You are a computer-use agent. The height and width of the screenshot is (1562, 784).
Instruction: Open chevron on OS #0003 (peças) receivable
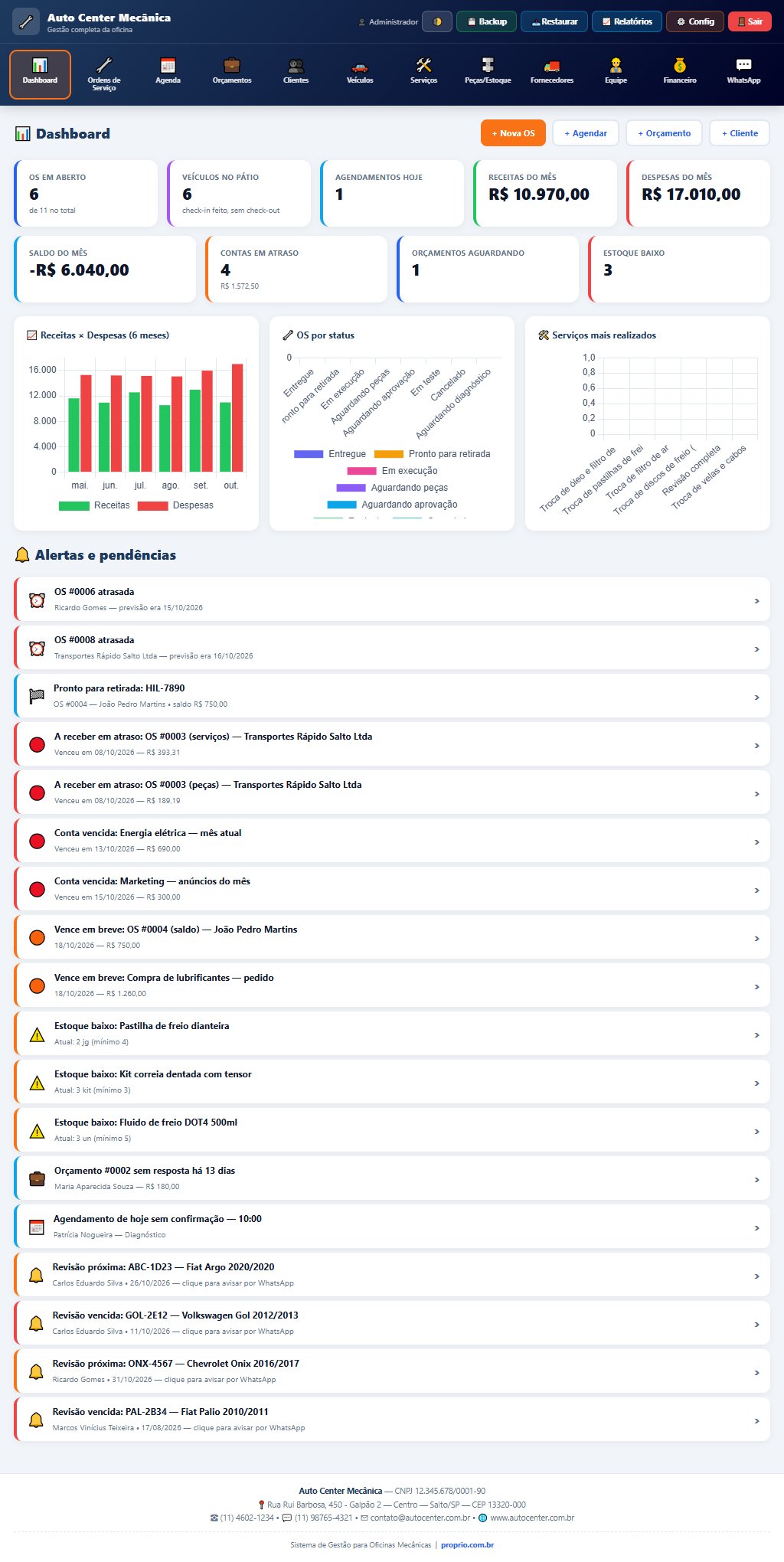[756, 794]
